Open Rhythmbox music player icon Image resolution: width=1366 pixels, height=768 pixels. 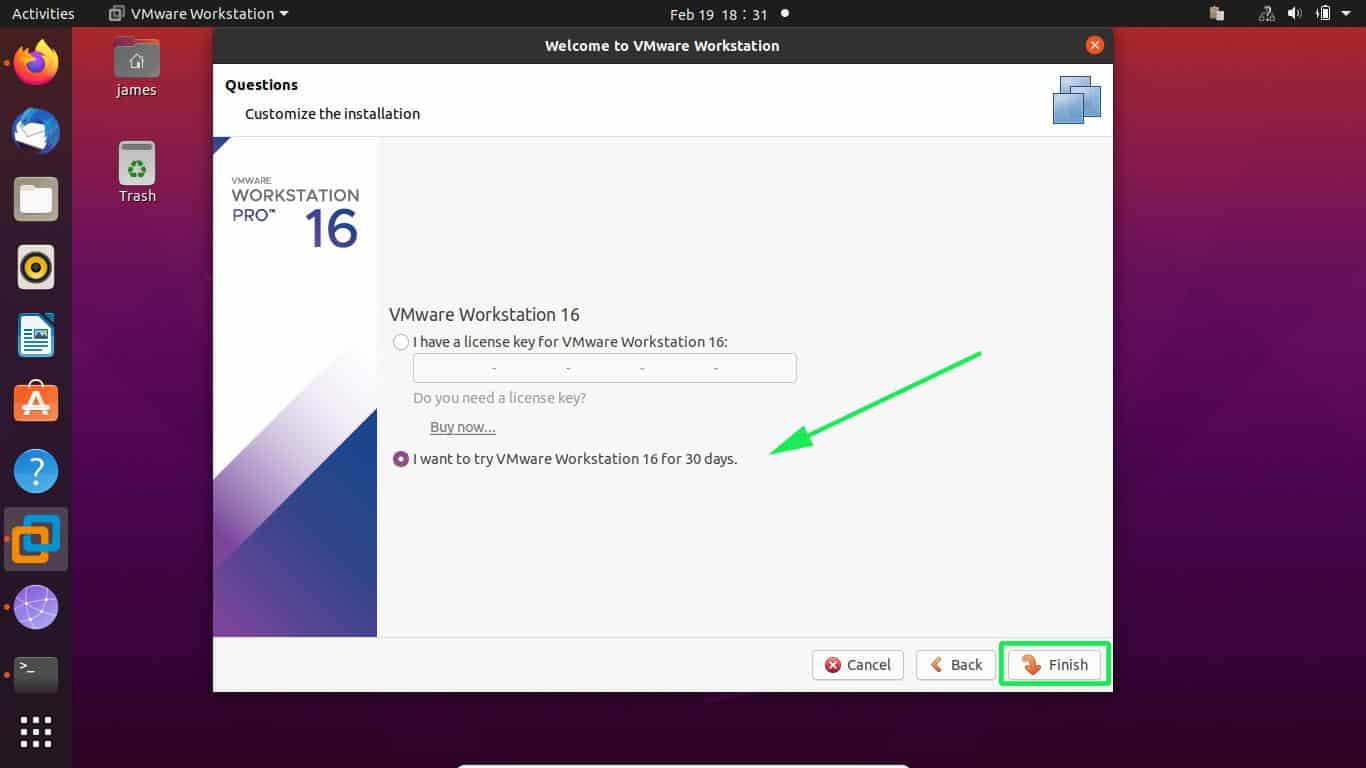tap(36, 267)
